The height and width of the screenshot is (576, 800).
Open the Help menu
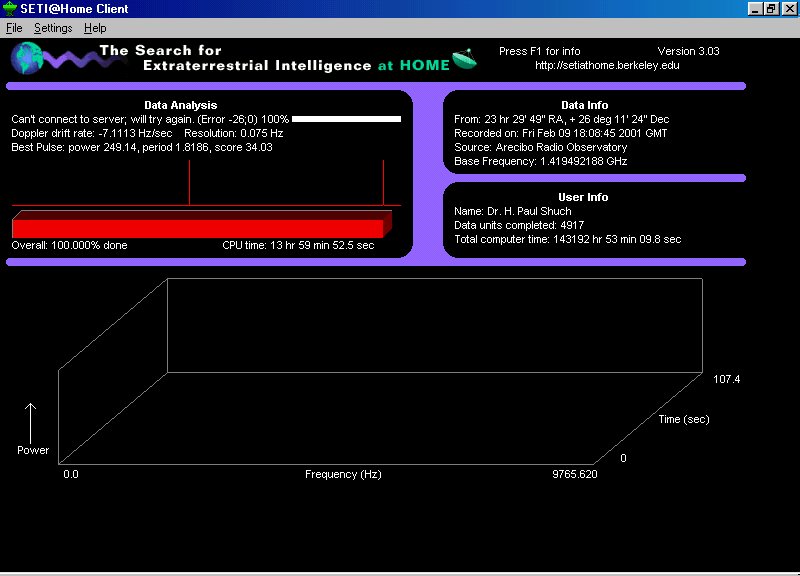[95, 28]
